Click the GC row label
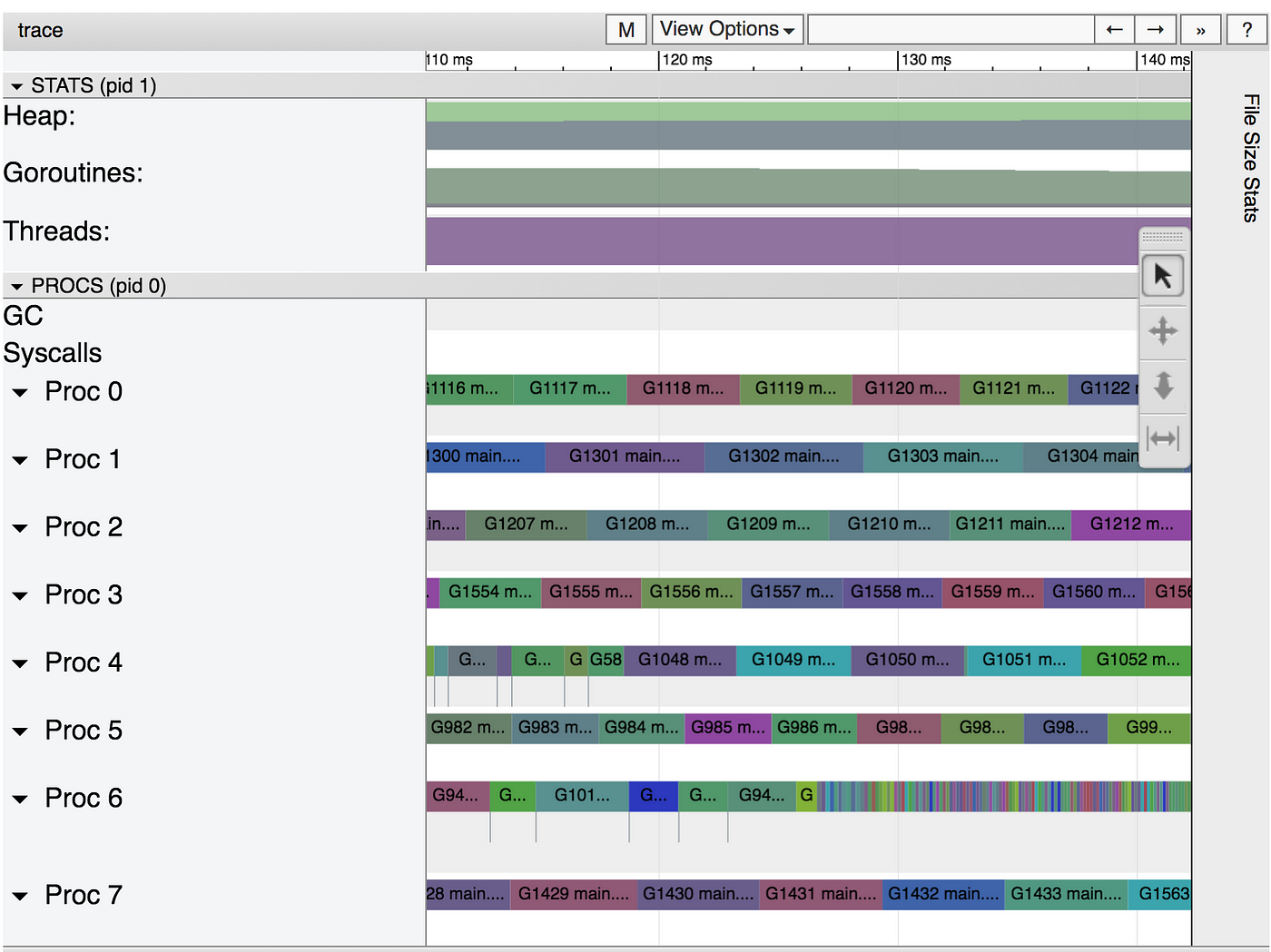The width and height of the screenshot is (1271, 952). pos(24,316)
